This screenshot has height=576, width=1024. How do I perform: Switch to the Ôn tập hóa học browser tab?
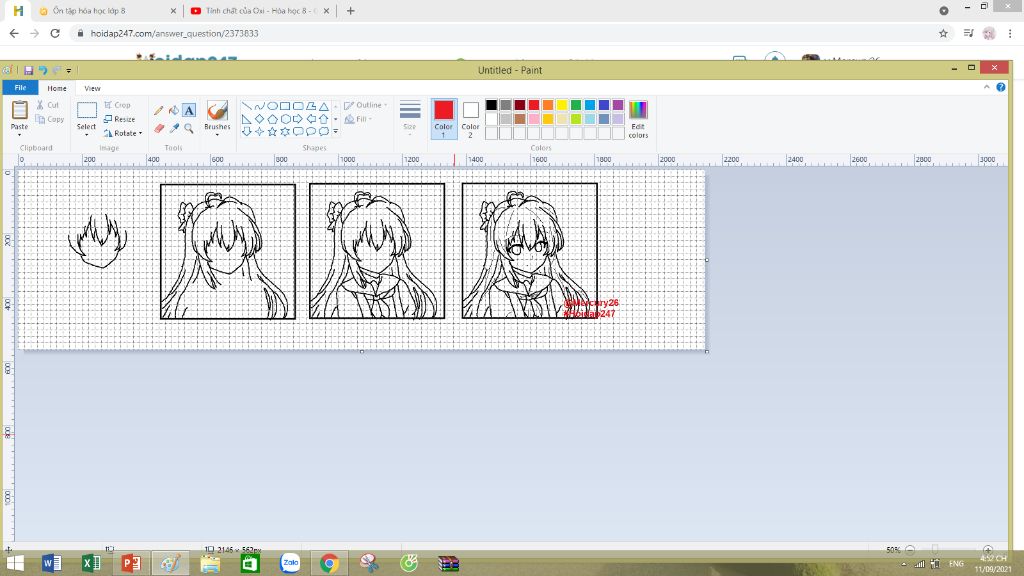coord(108,11)
